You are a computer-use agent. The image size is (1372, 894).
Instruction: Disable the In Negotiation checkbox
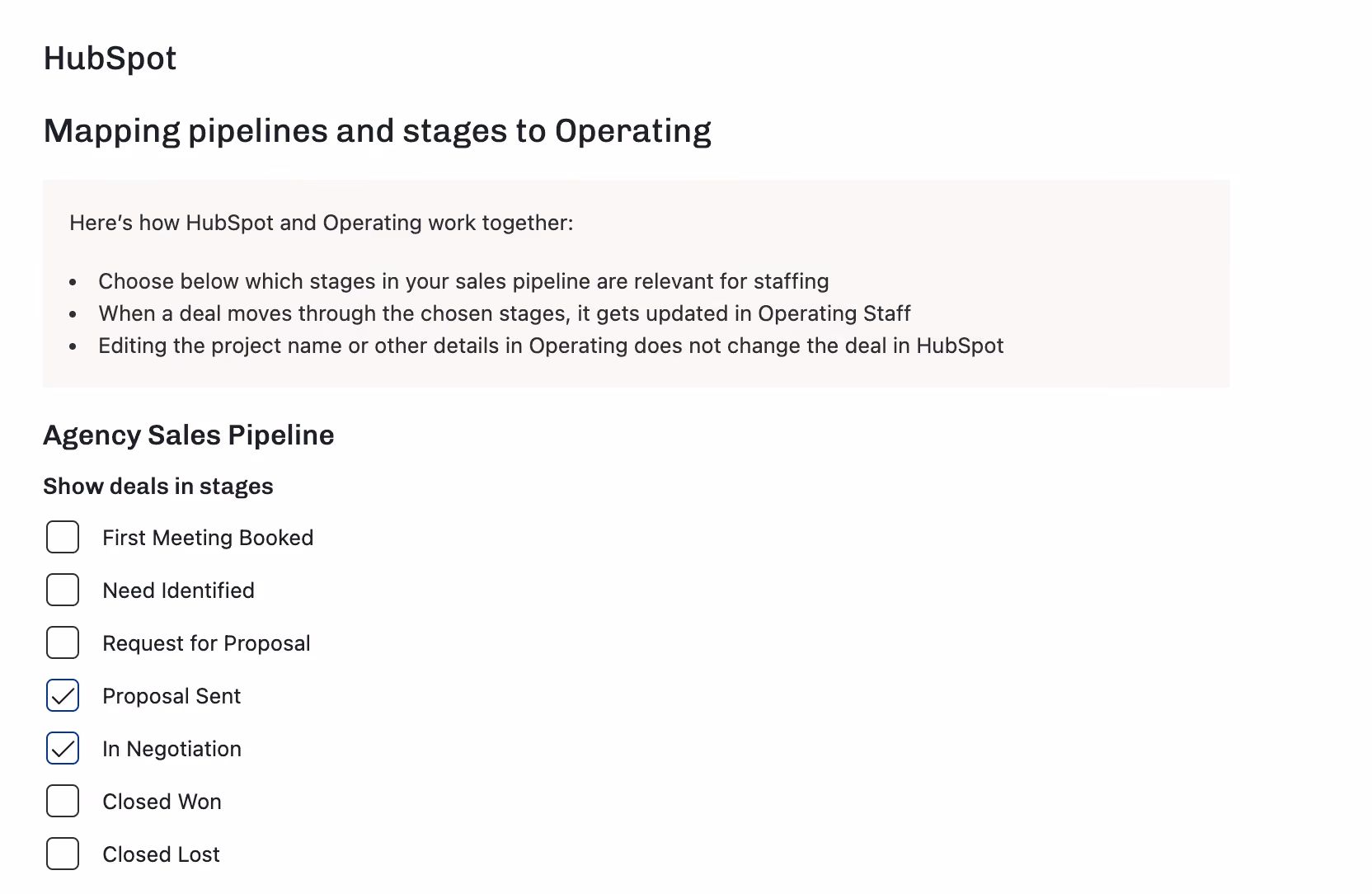(63, 748)
